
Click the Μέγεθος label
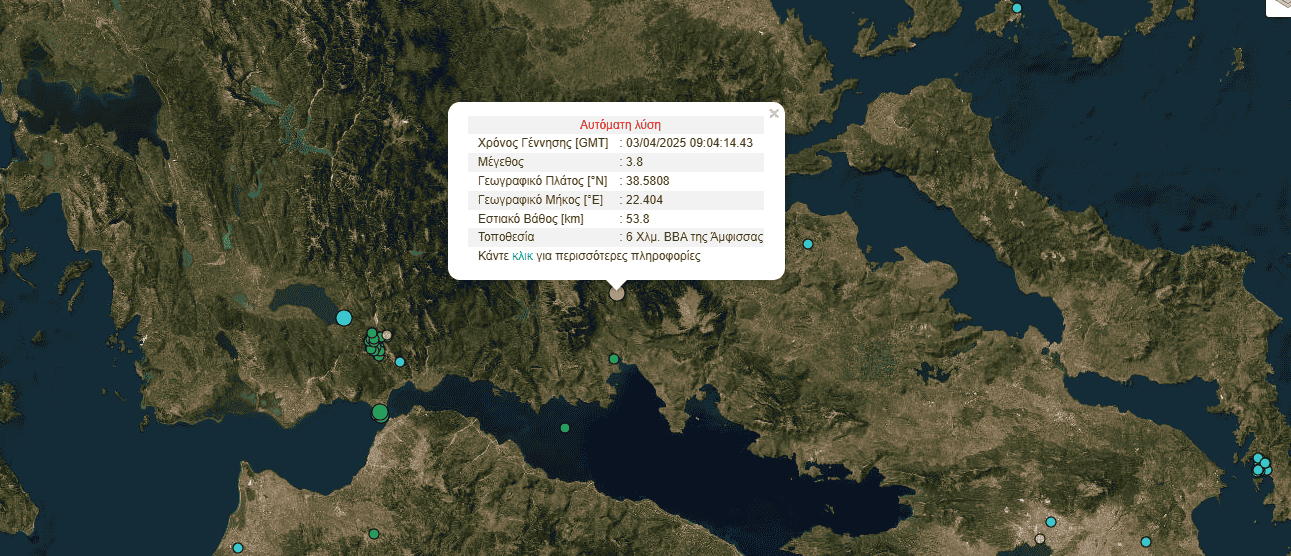[501, 162]
